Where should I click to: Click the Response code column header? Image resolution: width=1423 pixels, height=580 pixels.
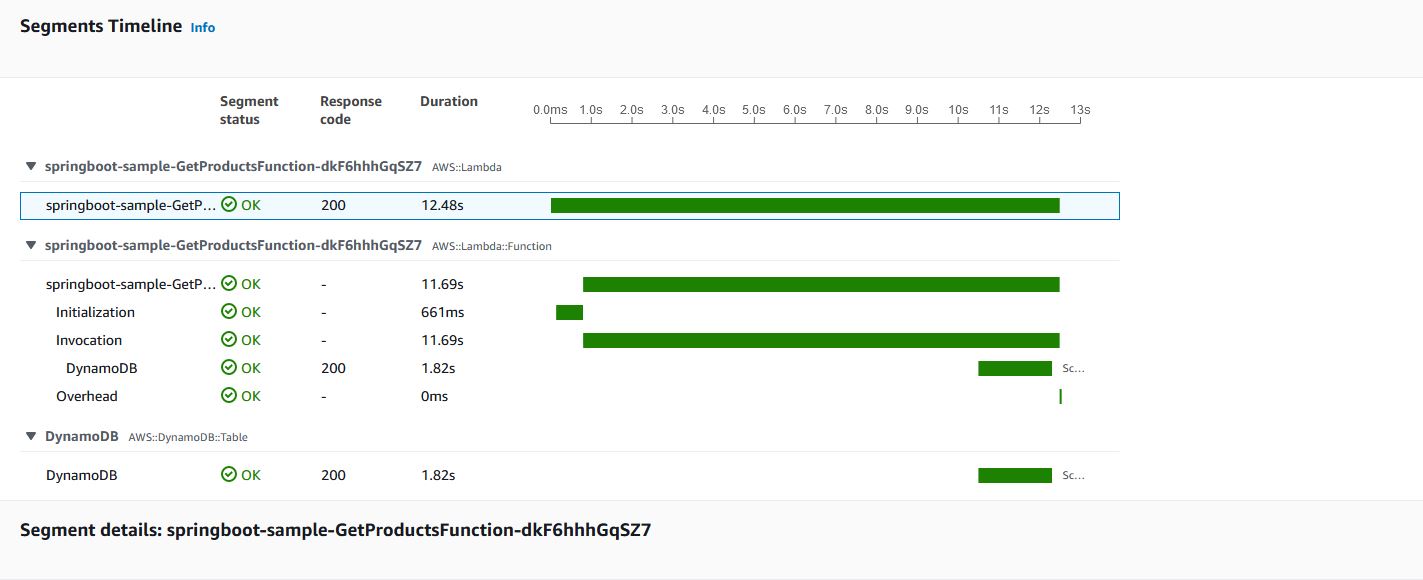click(351, 110)
